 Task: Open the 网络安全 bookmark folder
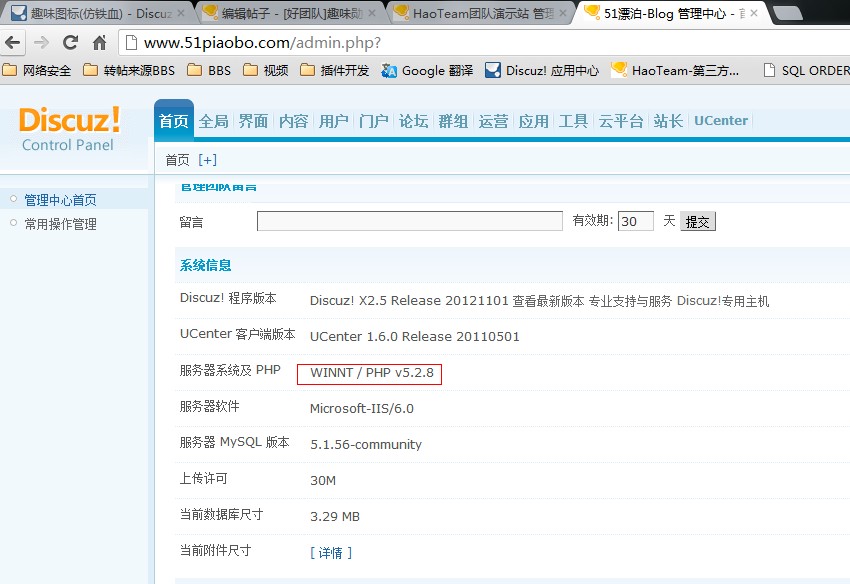tap(37, 70)
